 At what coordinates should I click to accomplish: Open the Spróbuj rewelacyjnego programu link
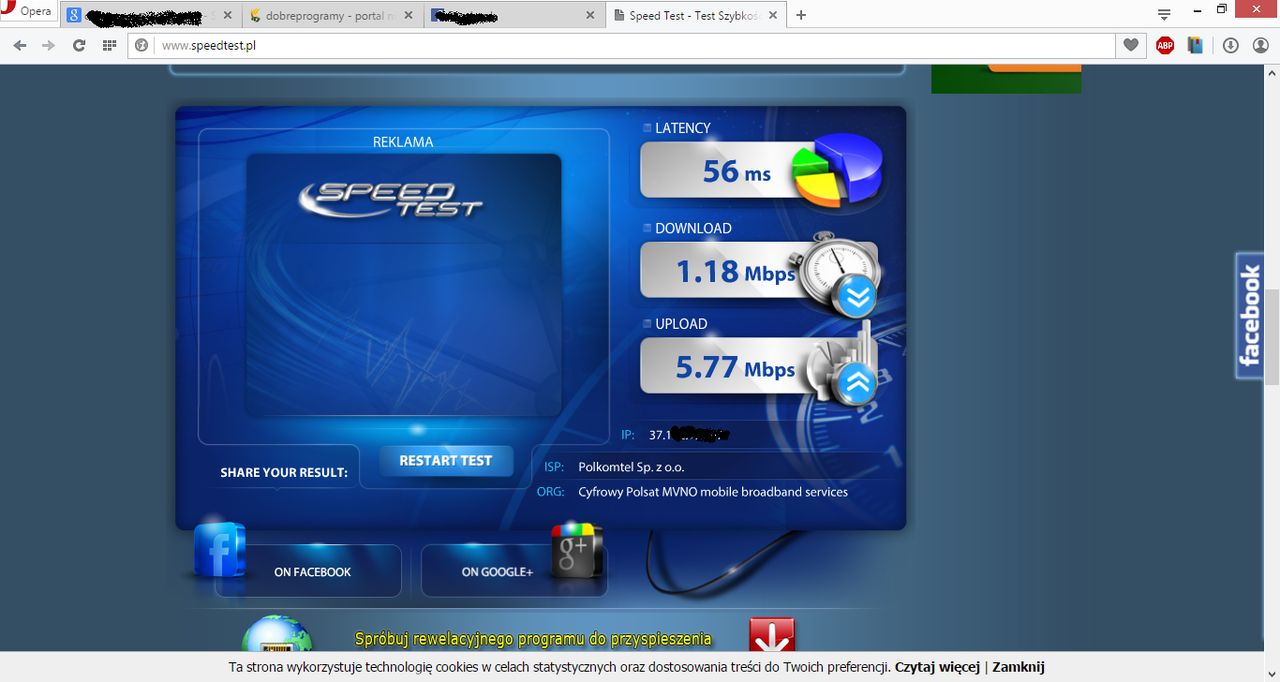point(533,639)
